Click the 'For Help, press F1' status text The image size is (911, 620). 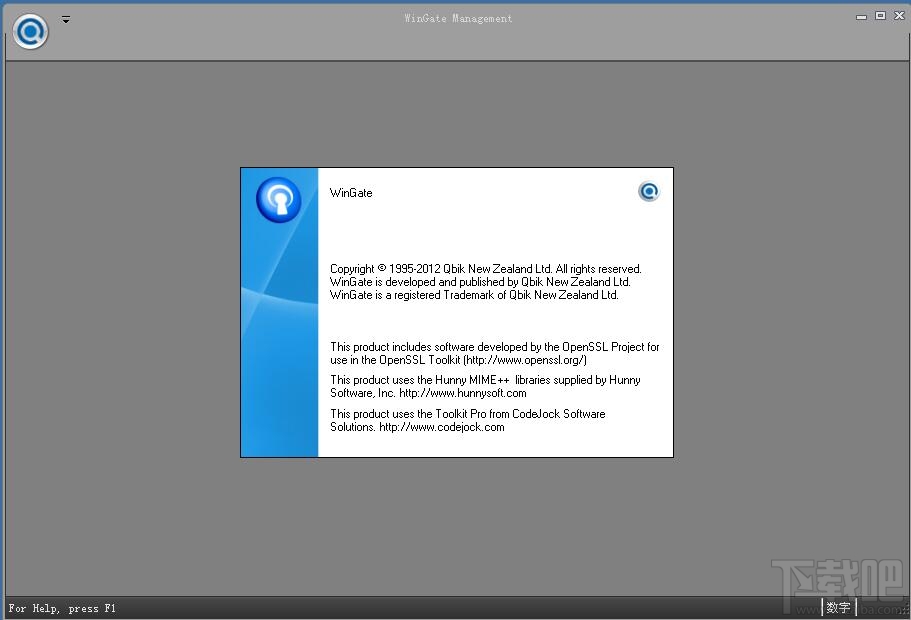click(x=62, y=608)
